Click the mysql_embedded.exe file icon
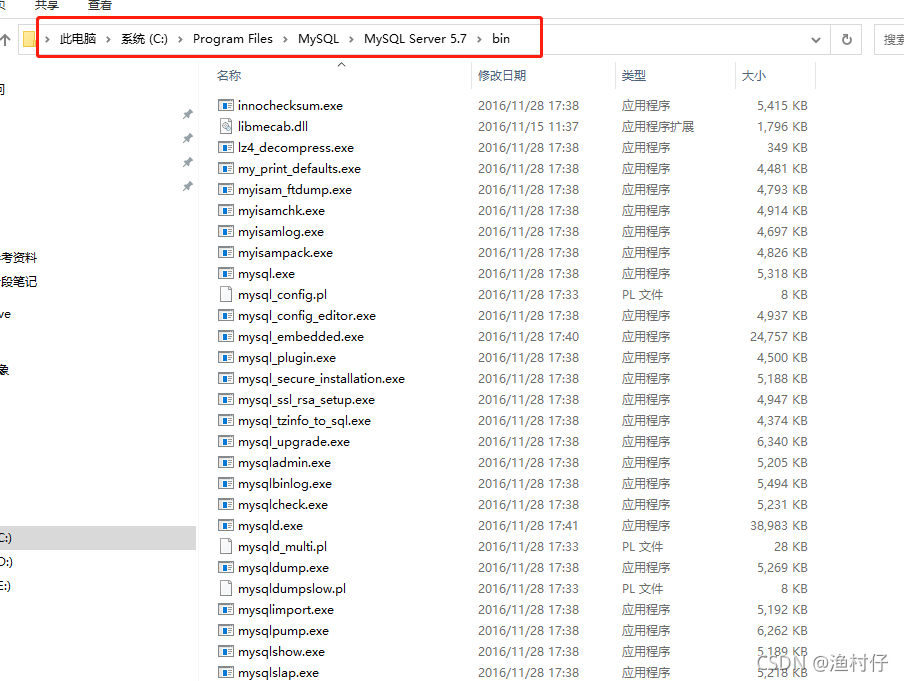The height and width of the screenshot is (681, 904). coord(225,336)
